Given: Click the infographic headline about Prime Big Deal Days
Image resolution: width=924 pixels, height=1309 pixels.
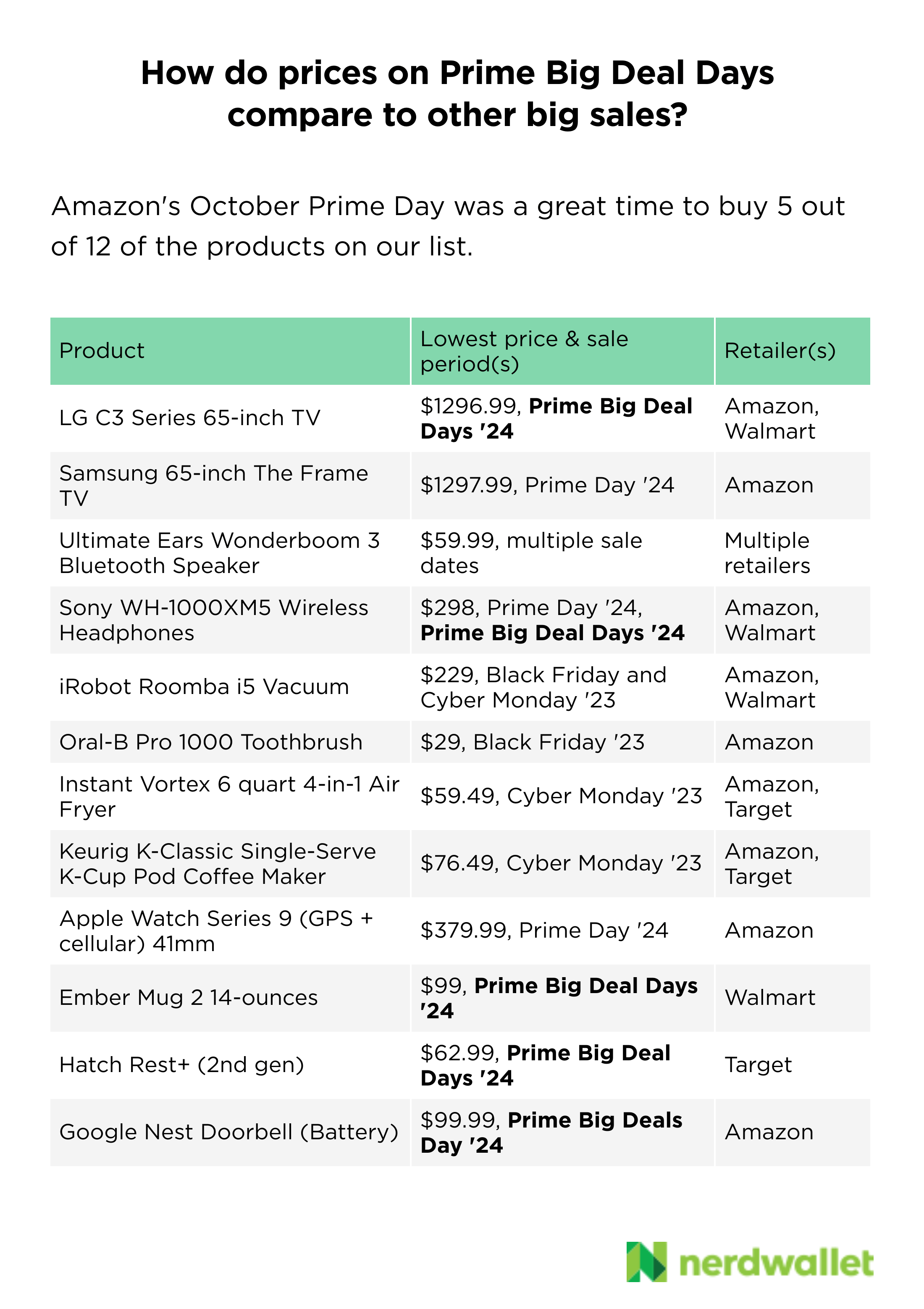Looking at the screenshot, I should (457, 94).
